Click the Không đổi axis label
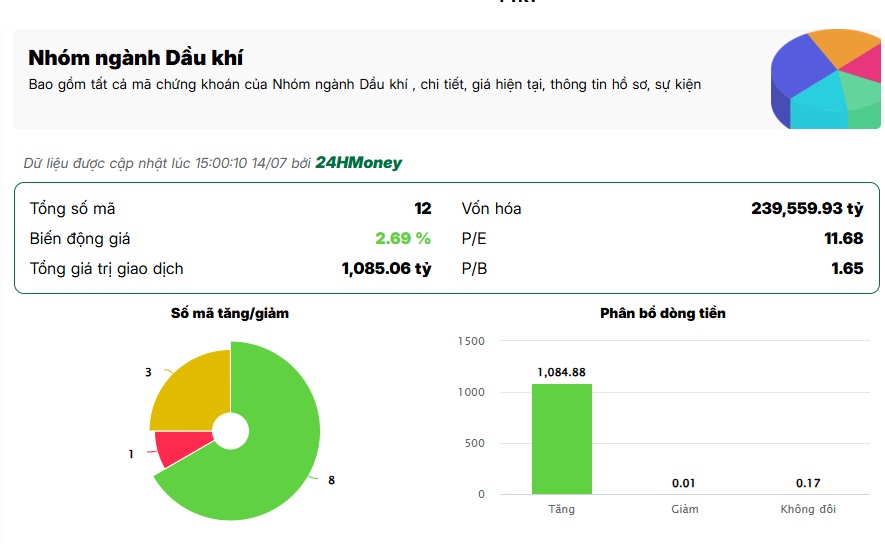Viewport: 885px width, 544px height. (x=808, y=509)
